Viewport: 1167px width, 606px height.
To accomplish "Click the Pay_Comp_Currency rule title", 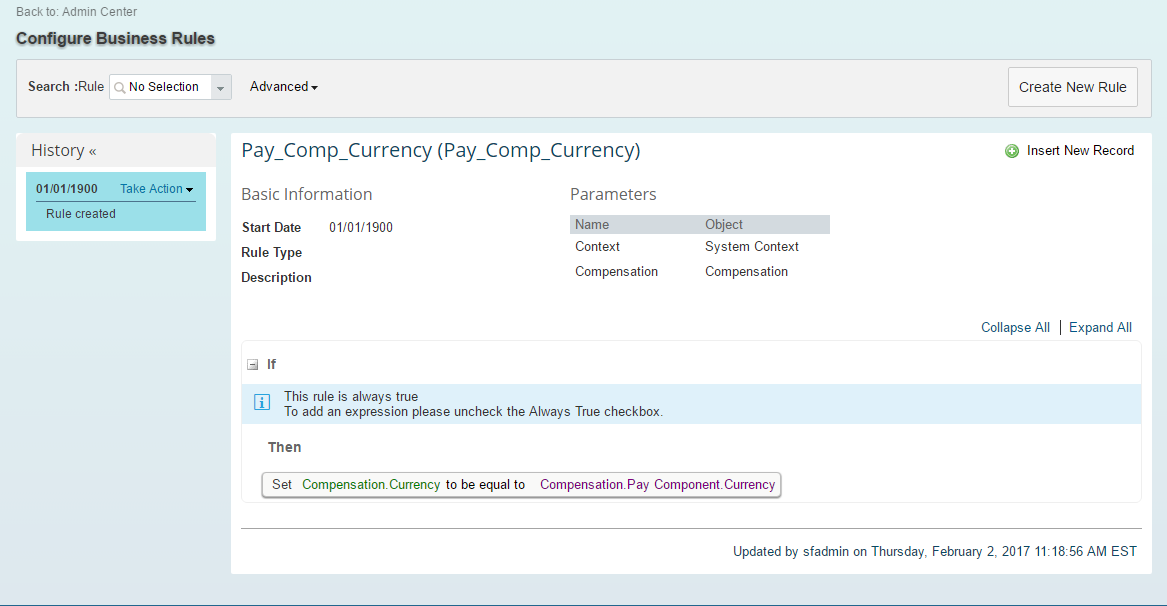I will pyautogui.click(x=441, y=150).
